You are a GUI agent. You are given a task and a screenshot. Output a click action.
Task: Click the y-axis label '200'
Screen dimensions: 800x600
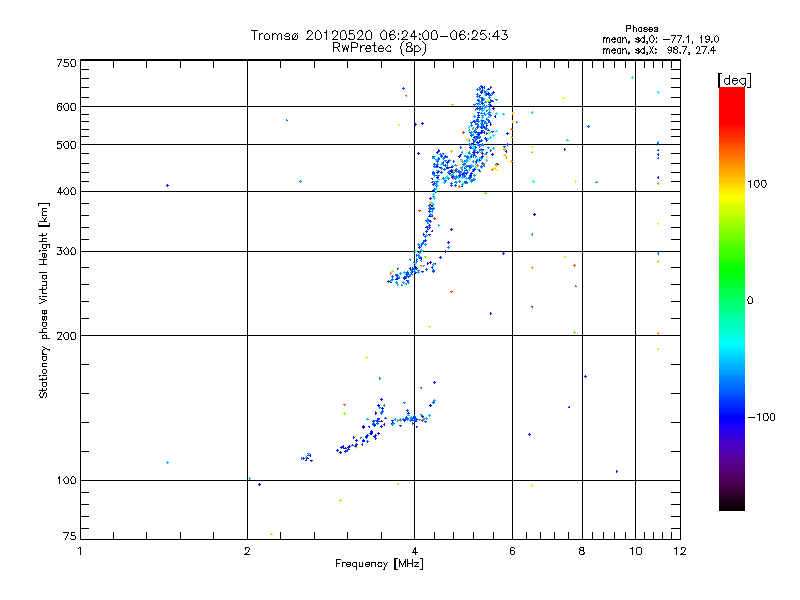66,336
